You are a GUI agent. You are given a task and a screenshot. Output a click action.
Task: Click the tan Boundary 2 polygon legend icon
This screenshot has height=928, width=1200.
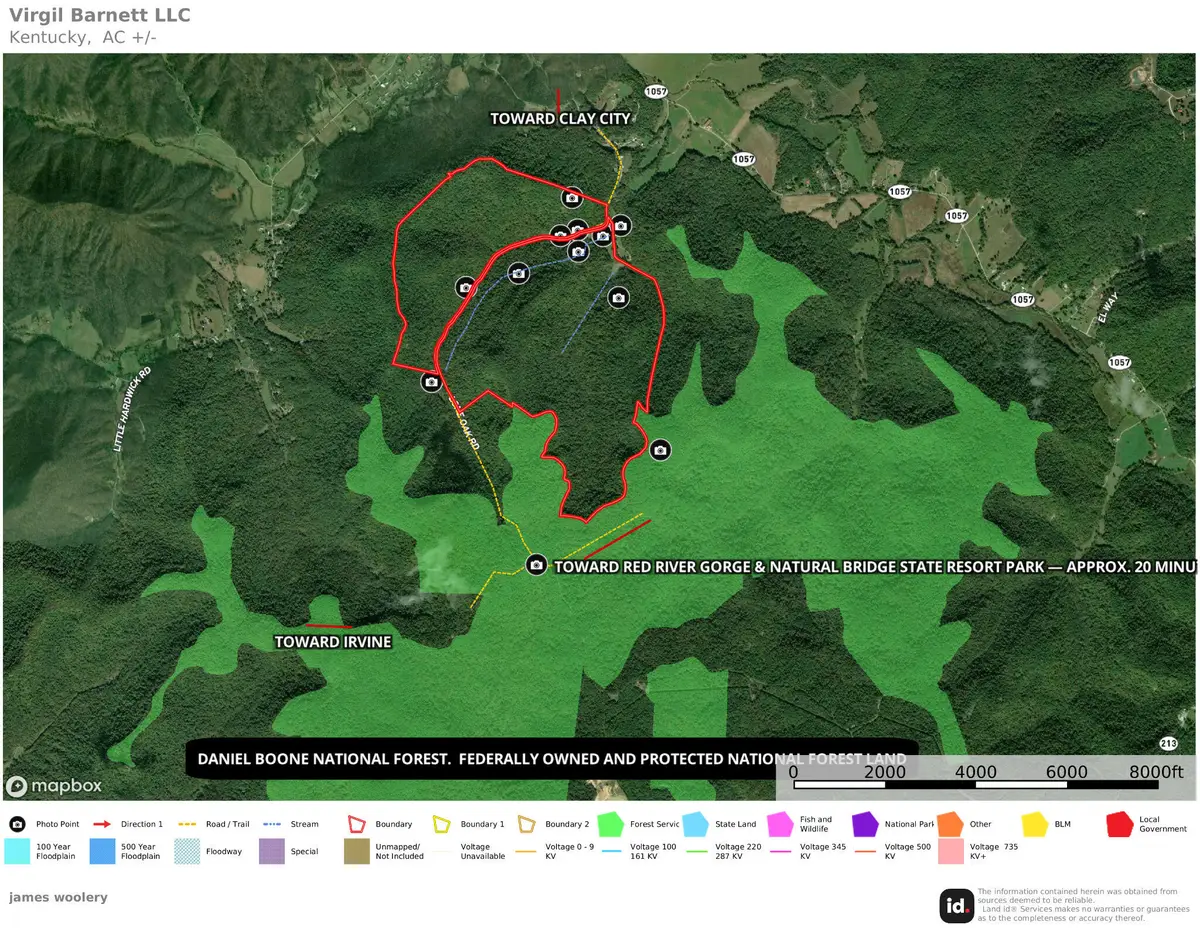click(x=527, y=825)
